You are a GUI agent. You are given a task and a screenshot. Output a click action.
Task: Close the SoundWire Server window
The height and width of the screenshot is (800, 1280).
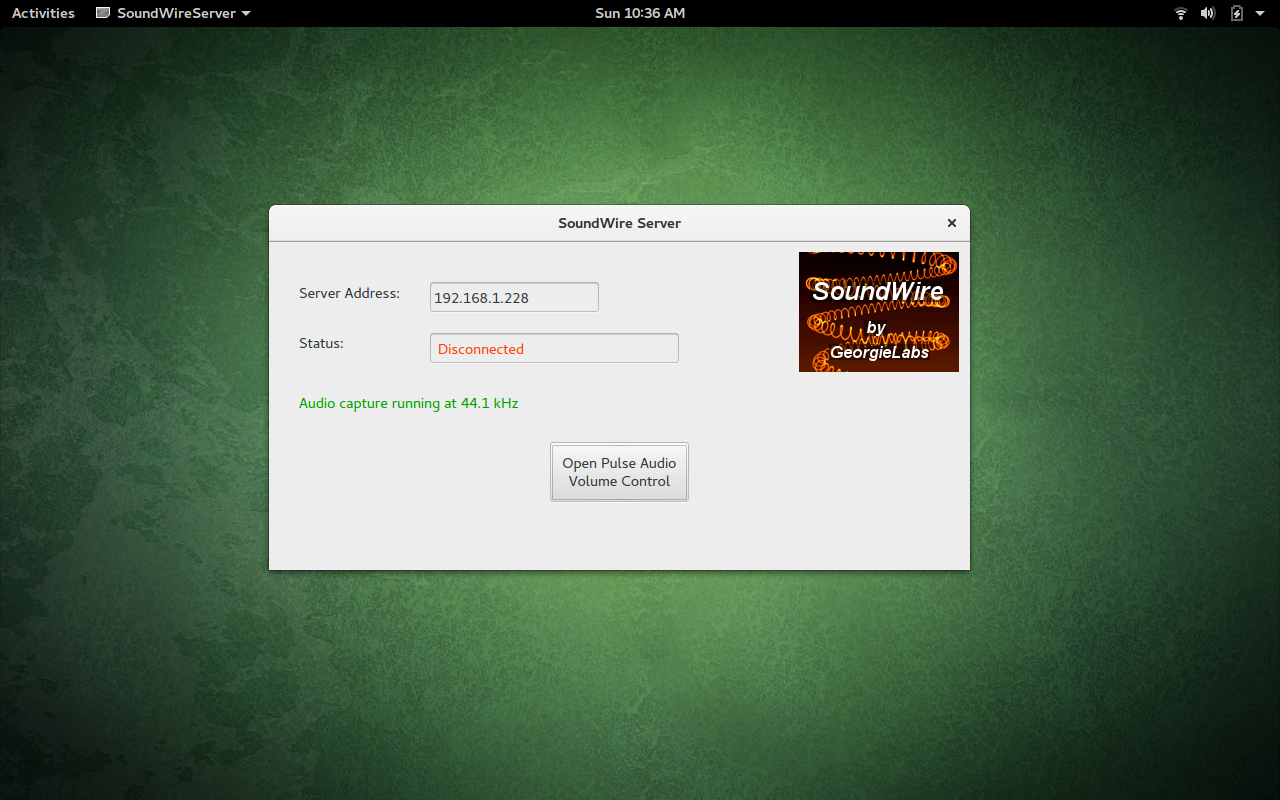pyautogui.click(x=952, y=223)
